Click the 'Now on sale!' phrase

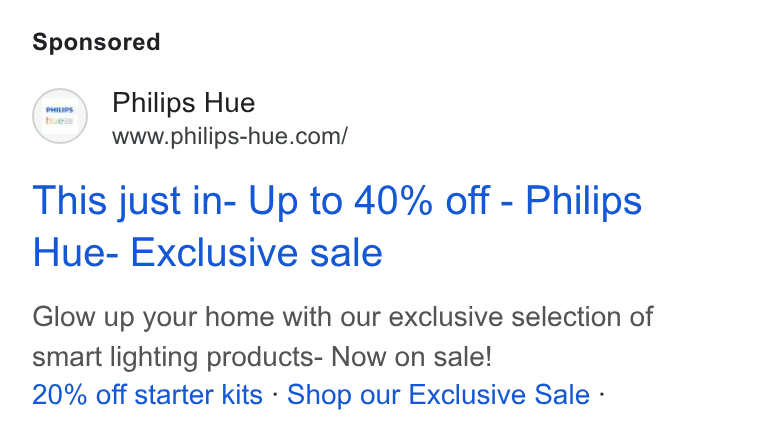point(412,357)
